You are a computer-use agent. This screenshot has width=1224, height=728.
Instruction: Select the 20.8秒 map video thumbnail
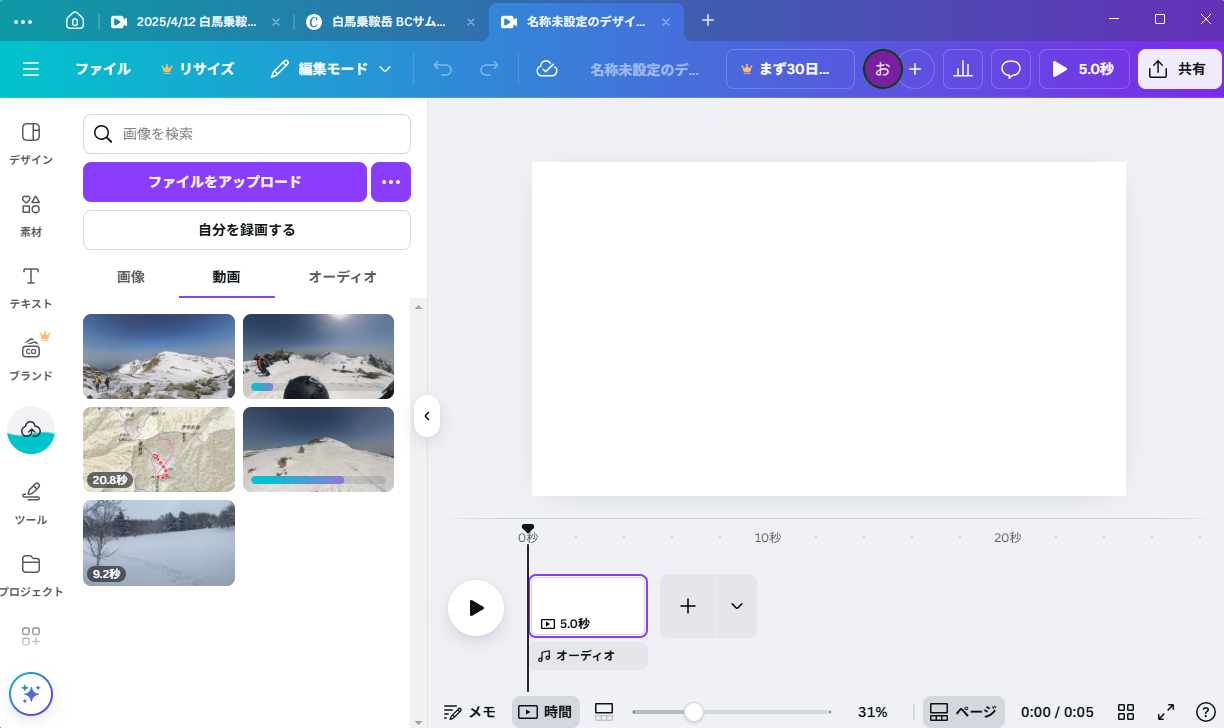point(159,449)
